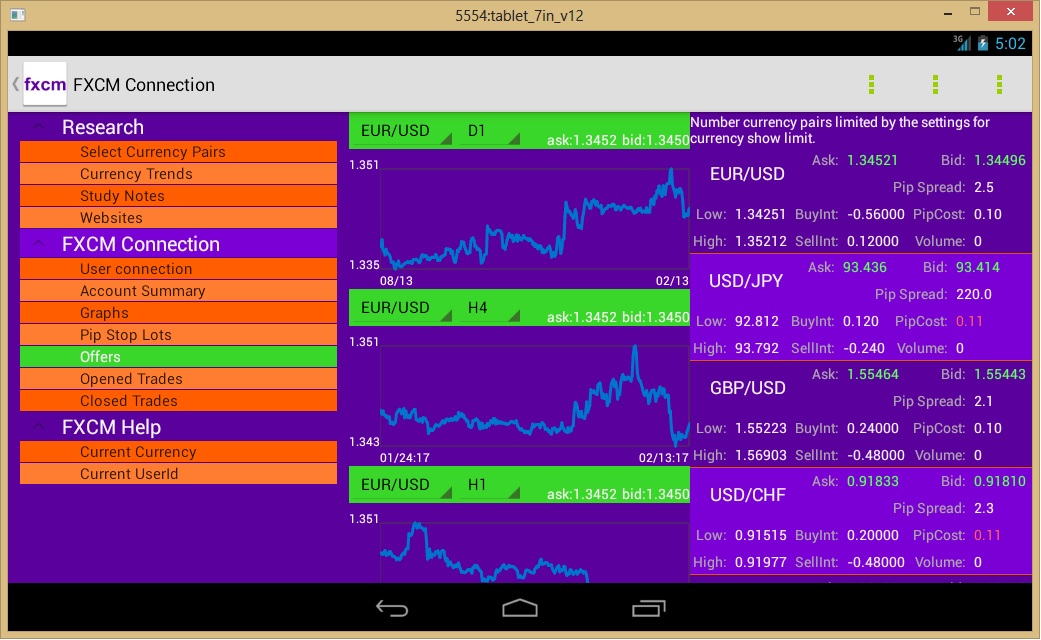
Task: Select the USD/CHF offer row
Action: 861,521
